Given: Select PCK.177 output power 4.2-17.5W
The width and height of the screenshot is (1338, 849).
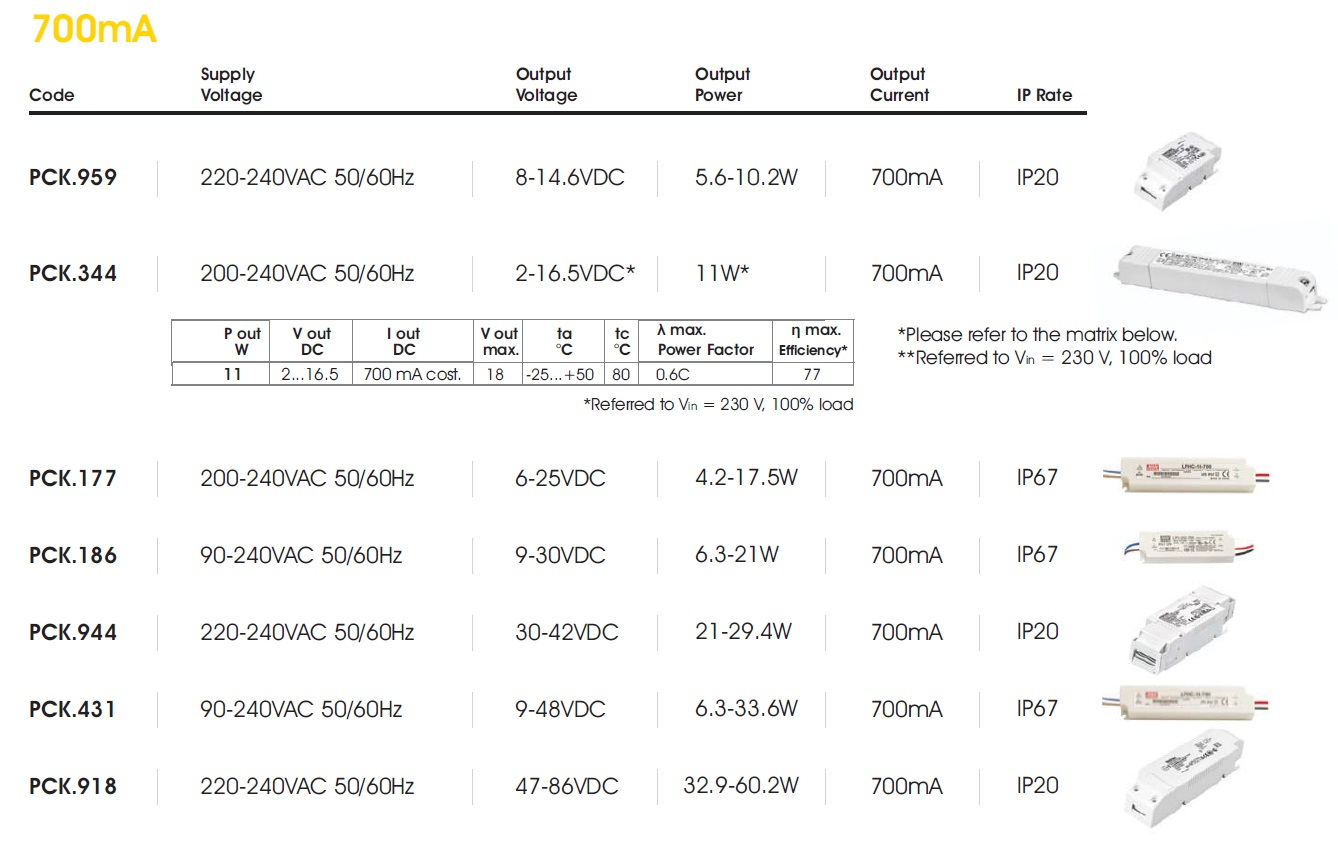Looking at the screenshot, I should pos(746,478).
